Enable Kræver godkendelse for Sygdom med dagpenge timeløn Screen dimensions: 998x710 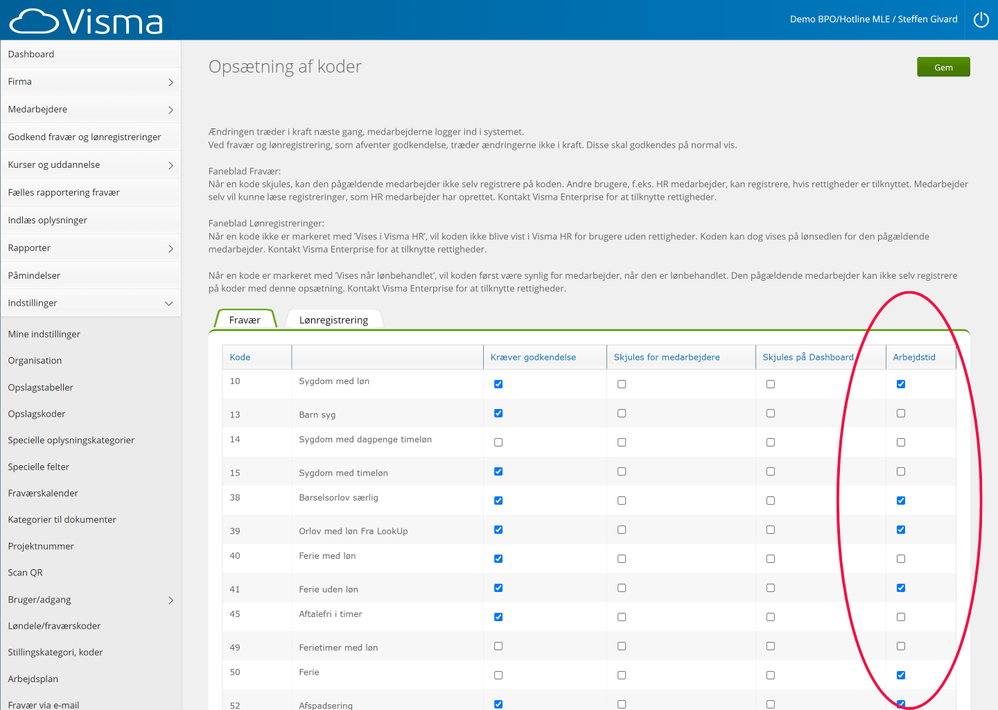tap(498, 442)
